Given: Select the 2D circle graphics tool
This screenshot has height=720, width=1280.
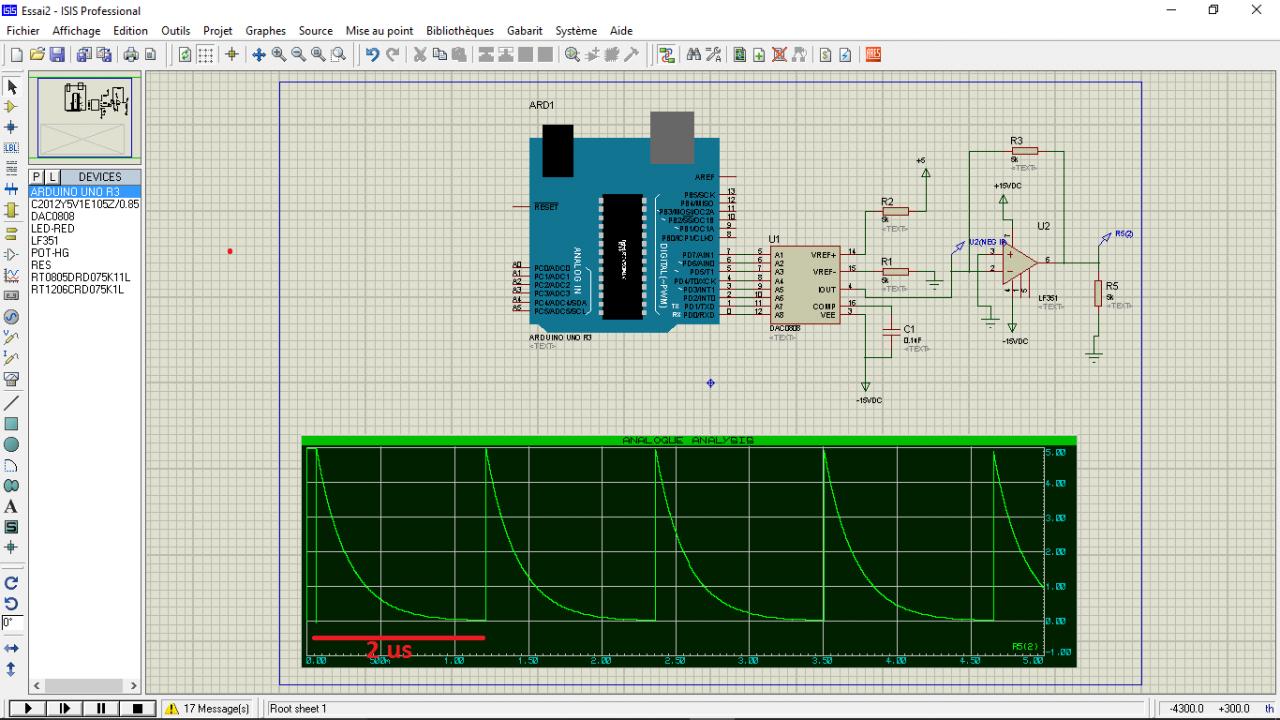Looking at the screenshot, I should pyautogui.click(x=12, y=444).
